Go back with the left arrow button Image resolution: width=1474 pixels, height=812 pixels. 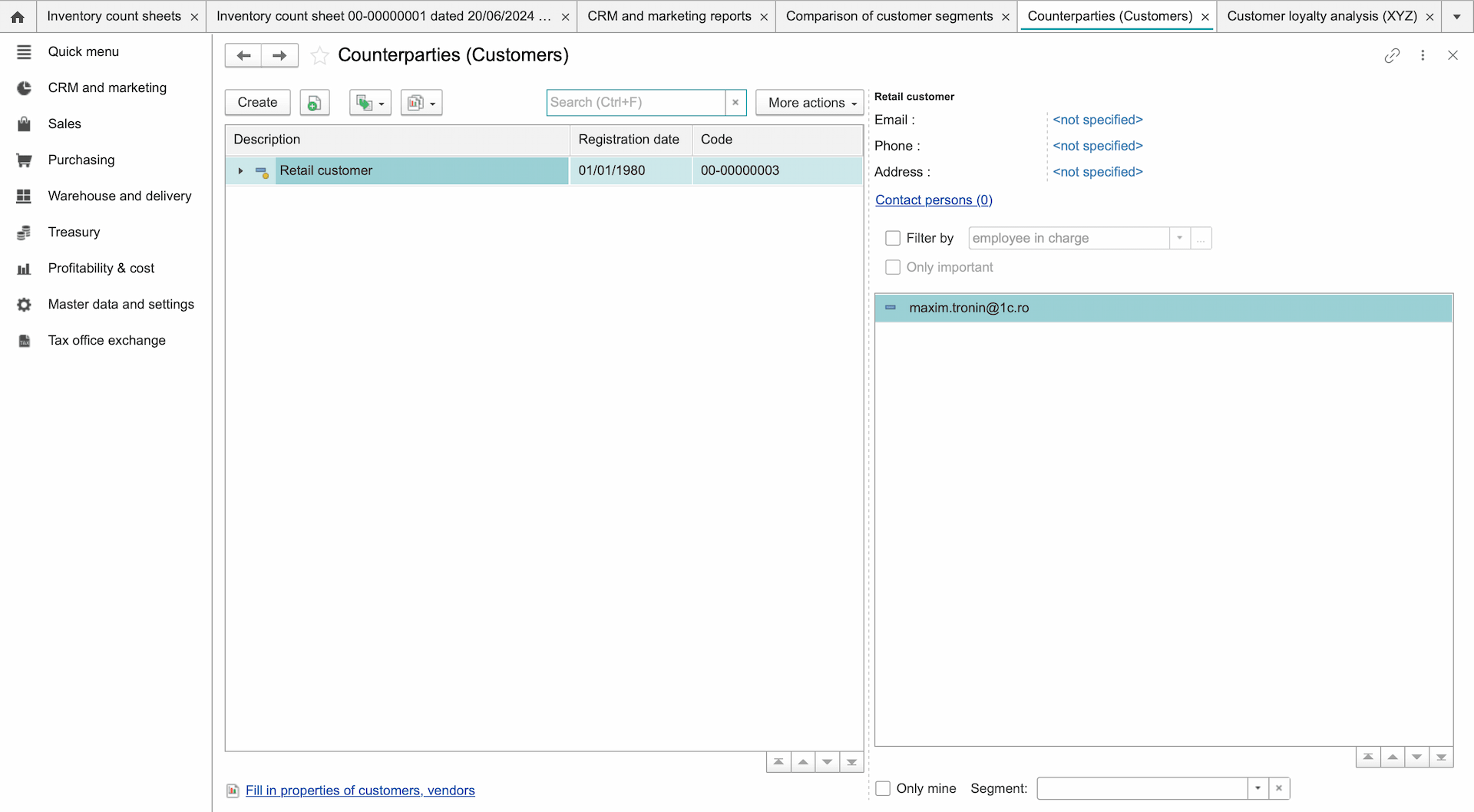243,55
